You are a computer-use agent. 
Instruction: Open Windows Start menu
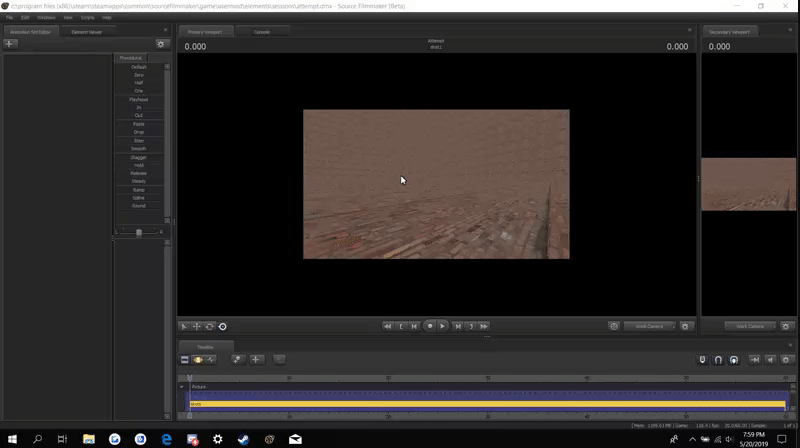[12, 439]
